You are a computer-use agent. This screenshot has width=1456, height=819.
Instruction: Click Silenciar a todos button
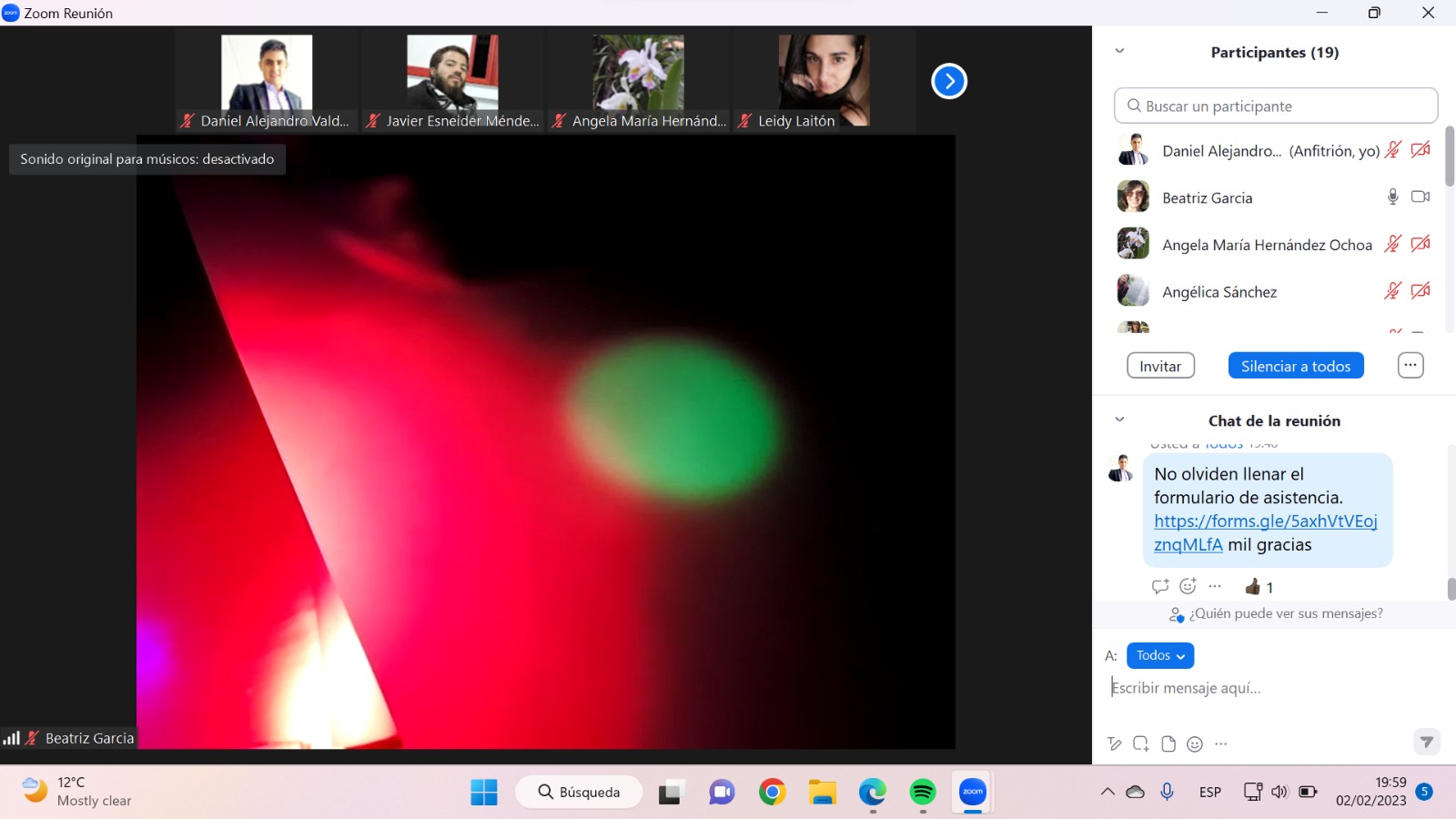tap(1296, 366)
